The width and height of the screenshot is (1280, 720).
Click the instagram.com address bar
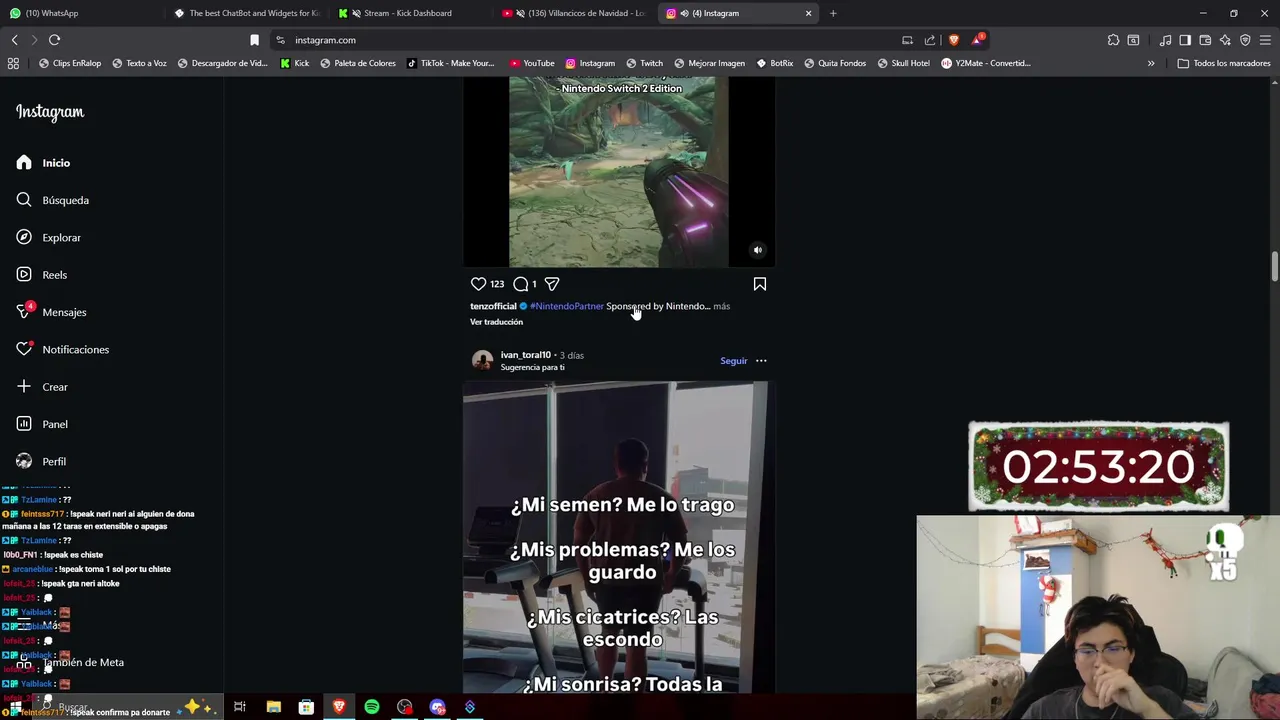[x=590, y=40]
